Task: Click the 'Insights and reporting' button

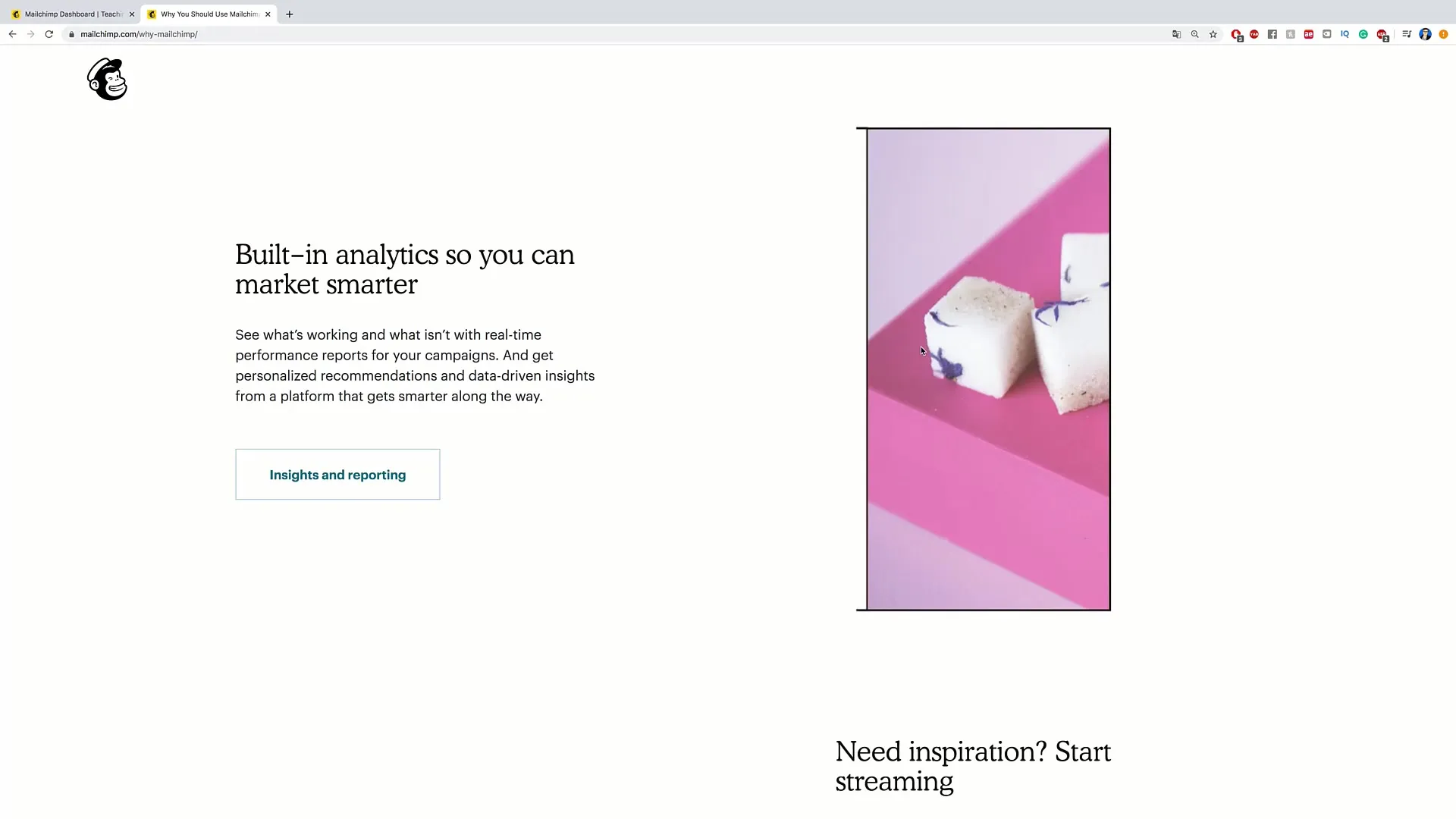Action: pos(337,474)
